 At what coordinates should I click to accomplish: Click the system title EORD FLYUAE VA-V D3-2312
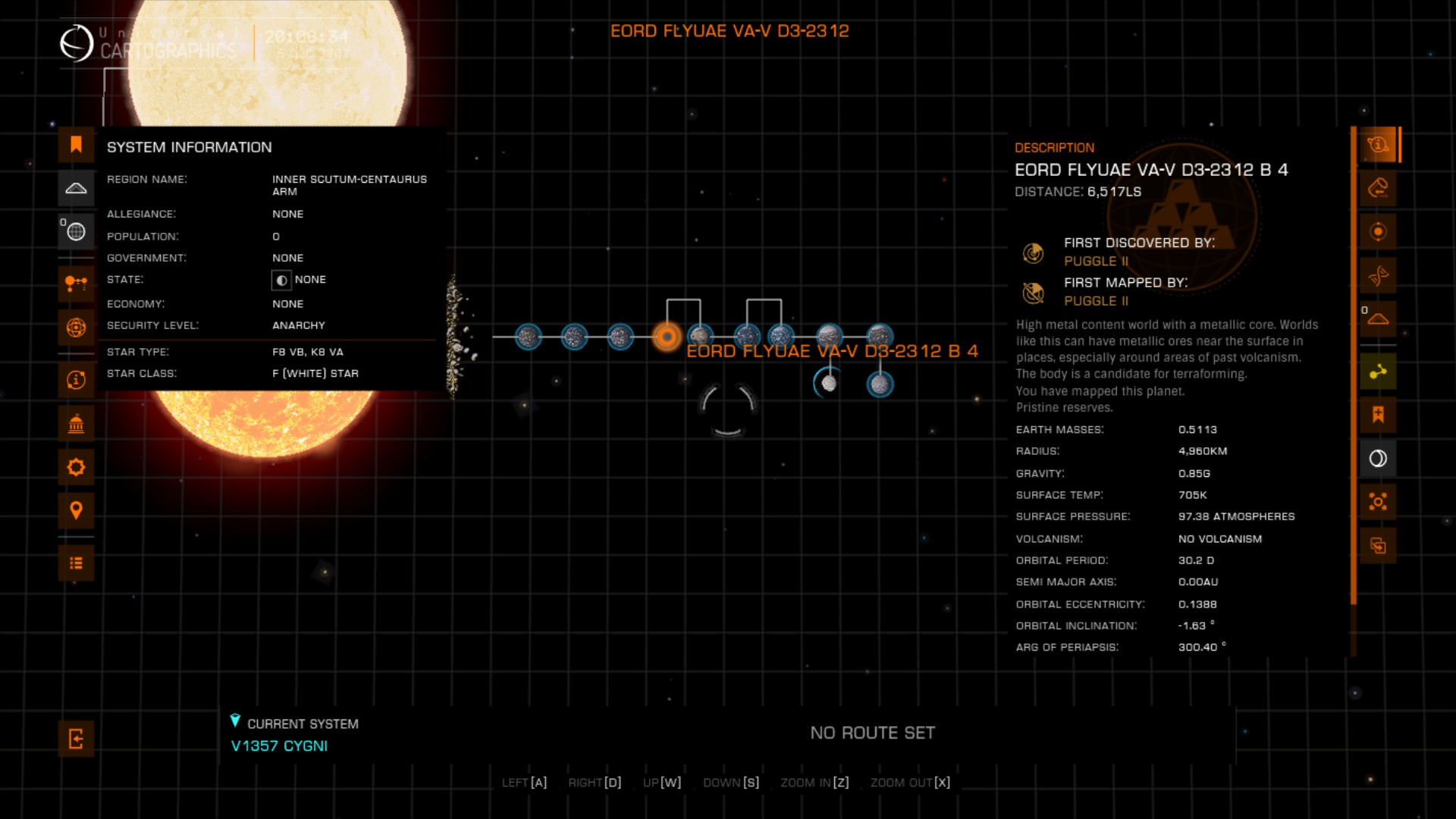(730, 31)
